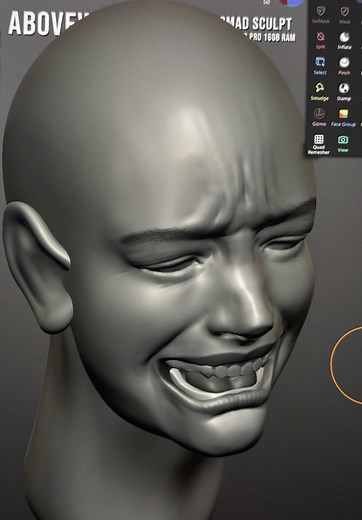Select the Mask tool
The height and width of the screenshot is (520, 362).
tap(344, 15)
